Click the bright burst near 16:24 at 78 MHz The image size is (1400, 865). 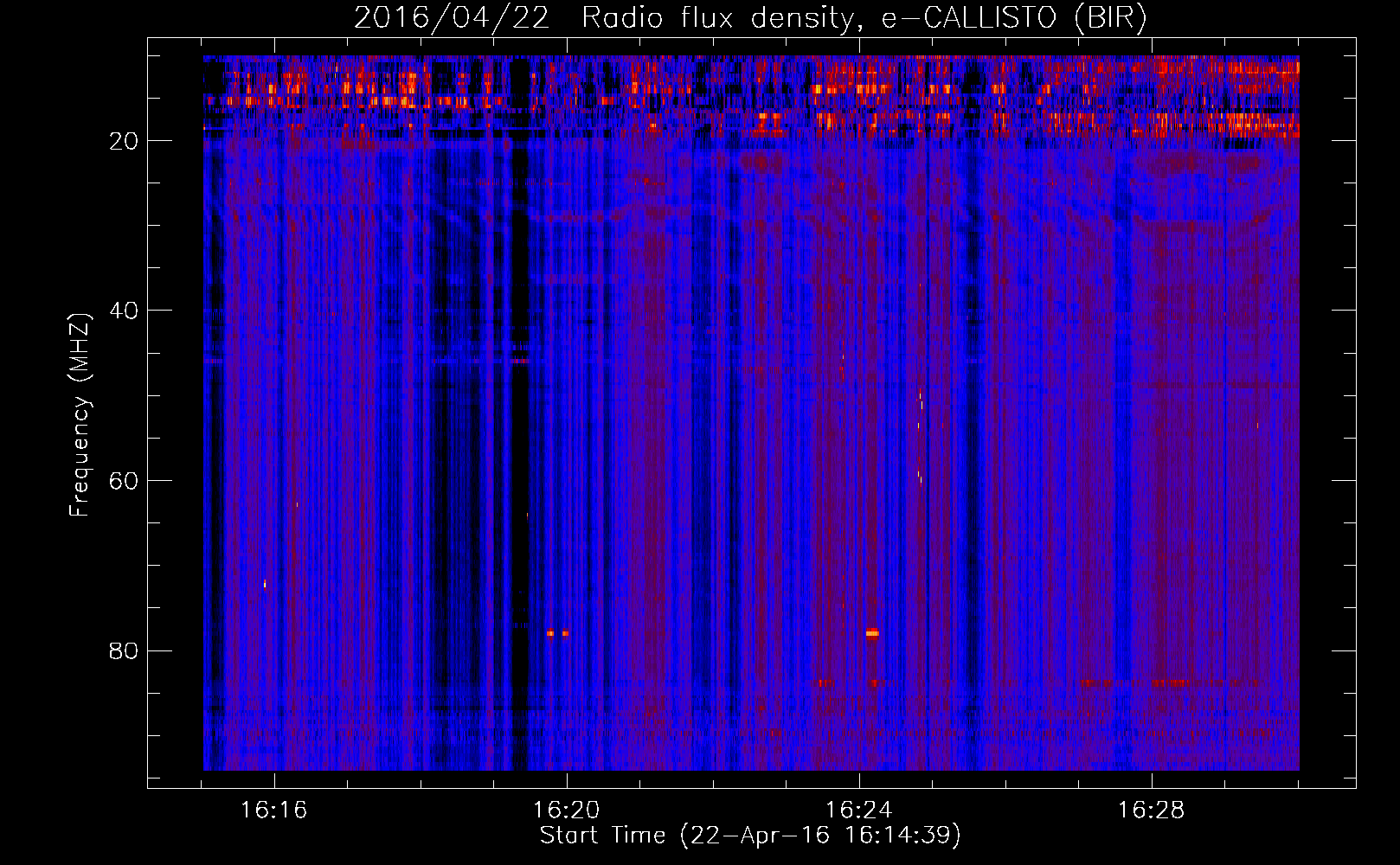pyautogui.click(x=872, y=633)
